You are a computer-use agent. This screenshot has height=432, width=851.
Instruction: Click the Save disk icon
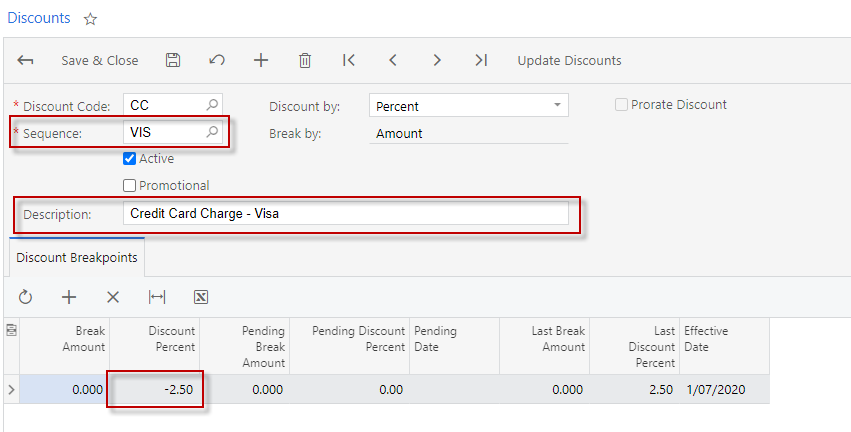pos(173,61)
